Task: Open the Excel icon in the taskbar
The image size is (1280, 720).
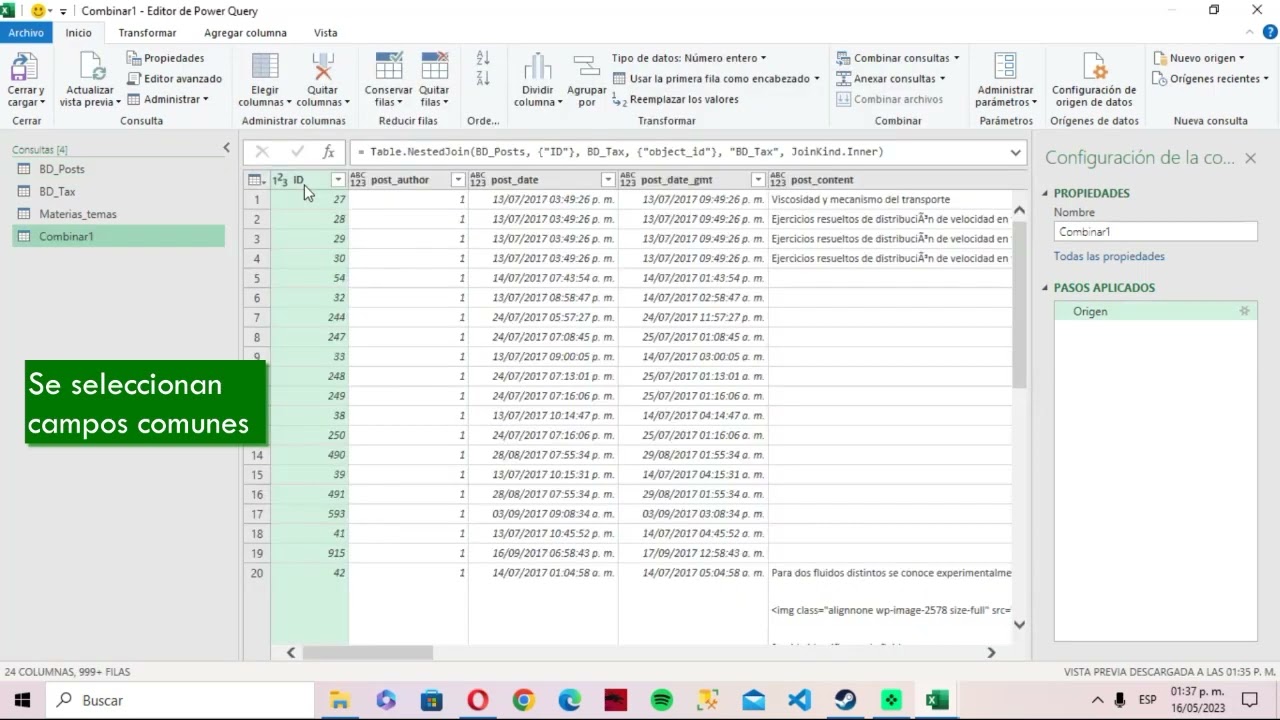Action: (937, 700)
